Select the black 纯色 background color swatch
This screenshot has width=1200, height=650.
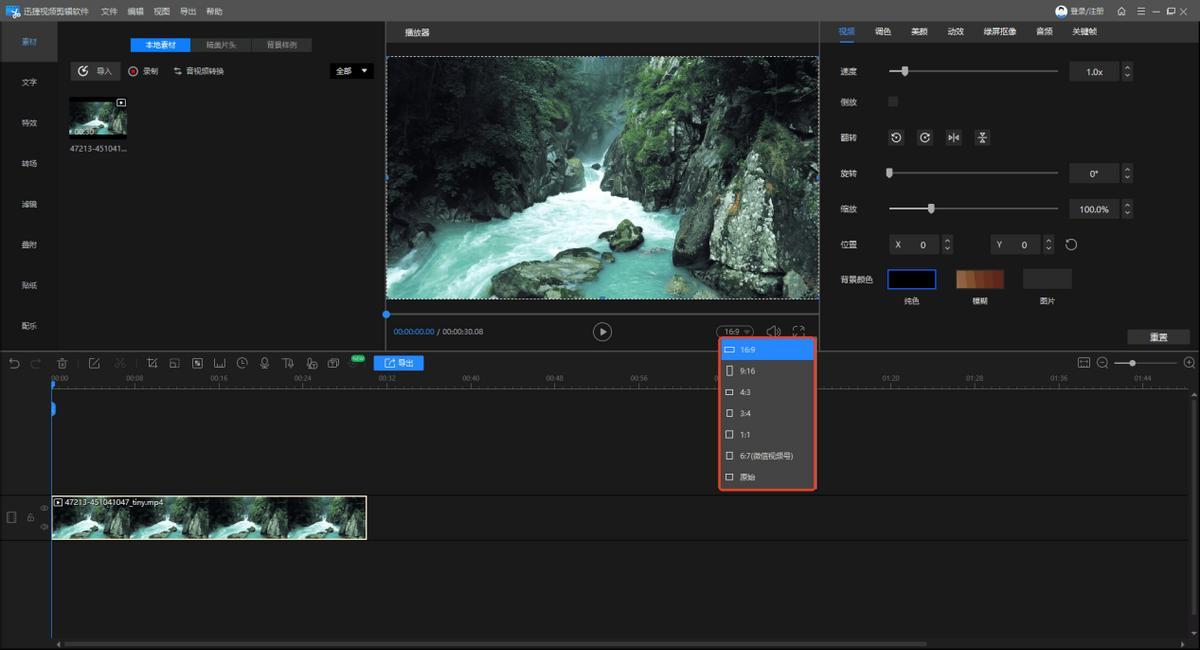[911, 280]
